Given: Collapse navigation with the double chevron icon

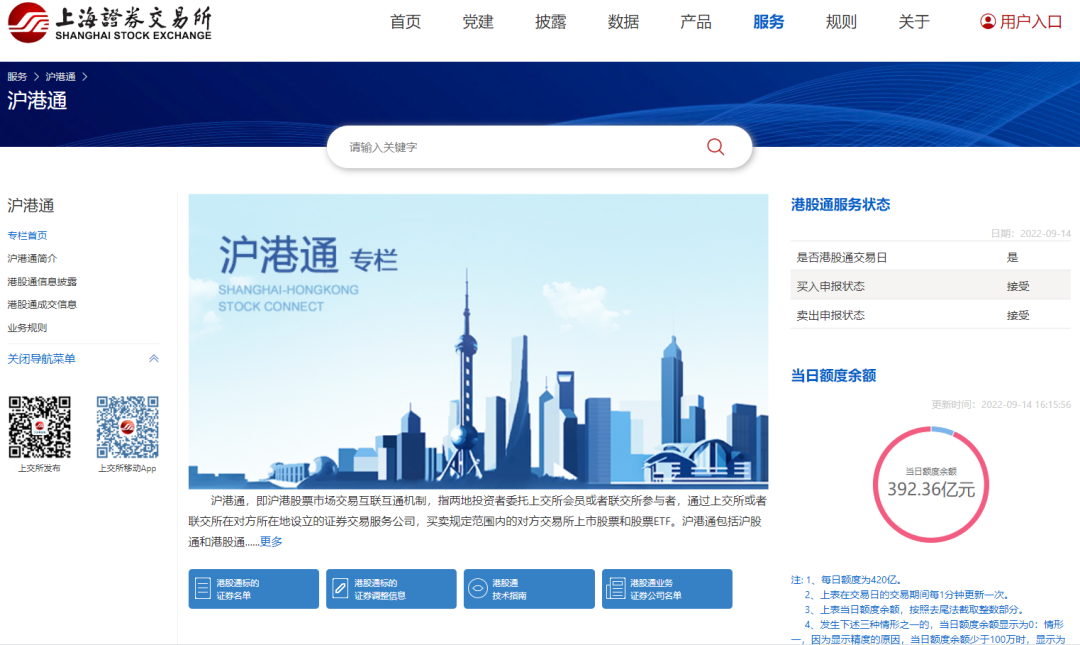Looking at the screenshot, I should tap(154, 358).
